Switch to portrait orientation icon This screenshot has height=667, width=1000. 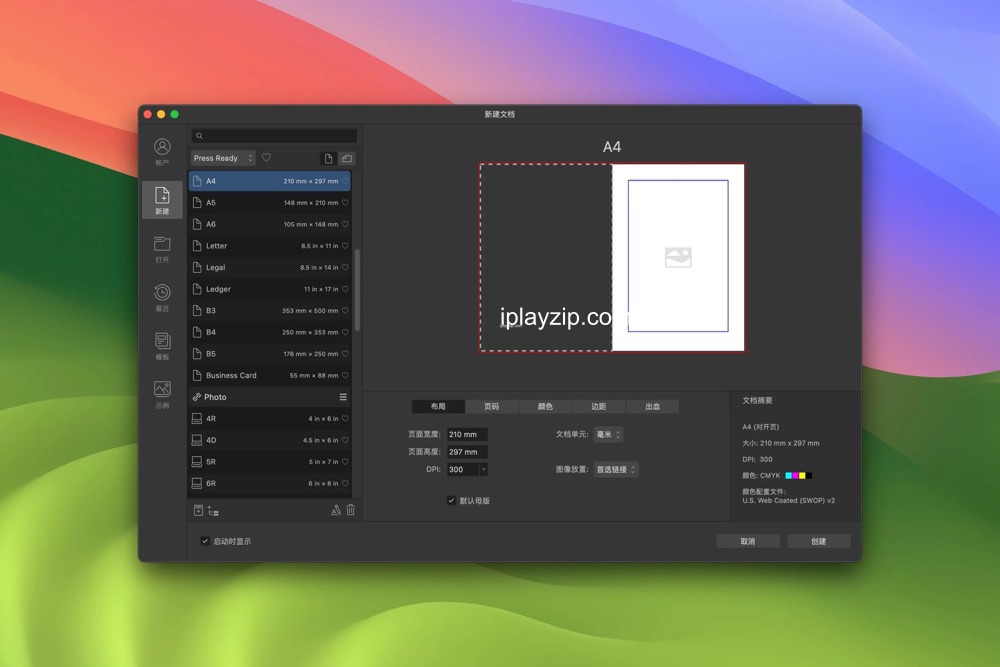(328, 158)
